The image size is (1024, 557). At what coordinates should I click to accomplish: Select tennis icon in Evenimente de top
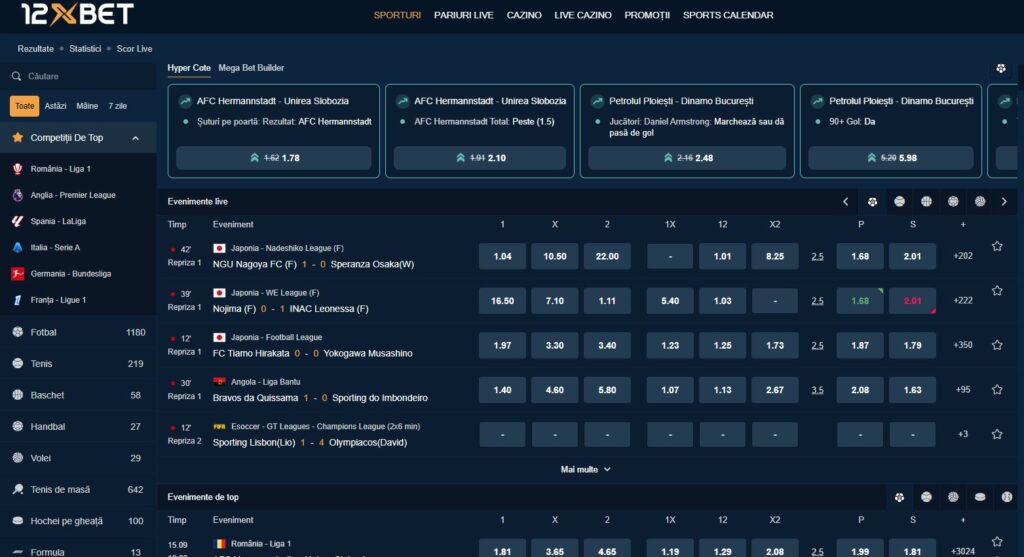point(926,497)
